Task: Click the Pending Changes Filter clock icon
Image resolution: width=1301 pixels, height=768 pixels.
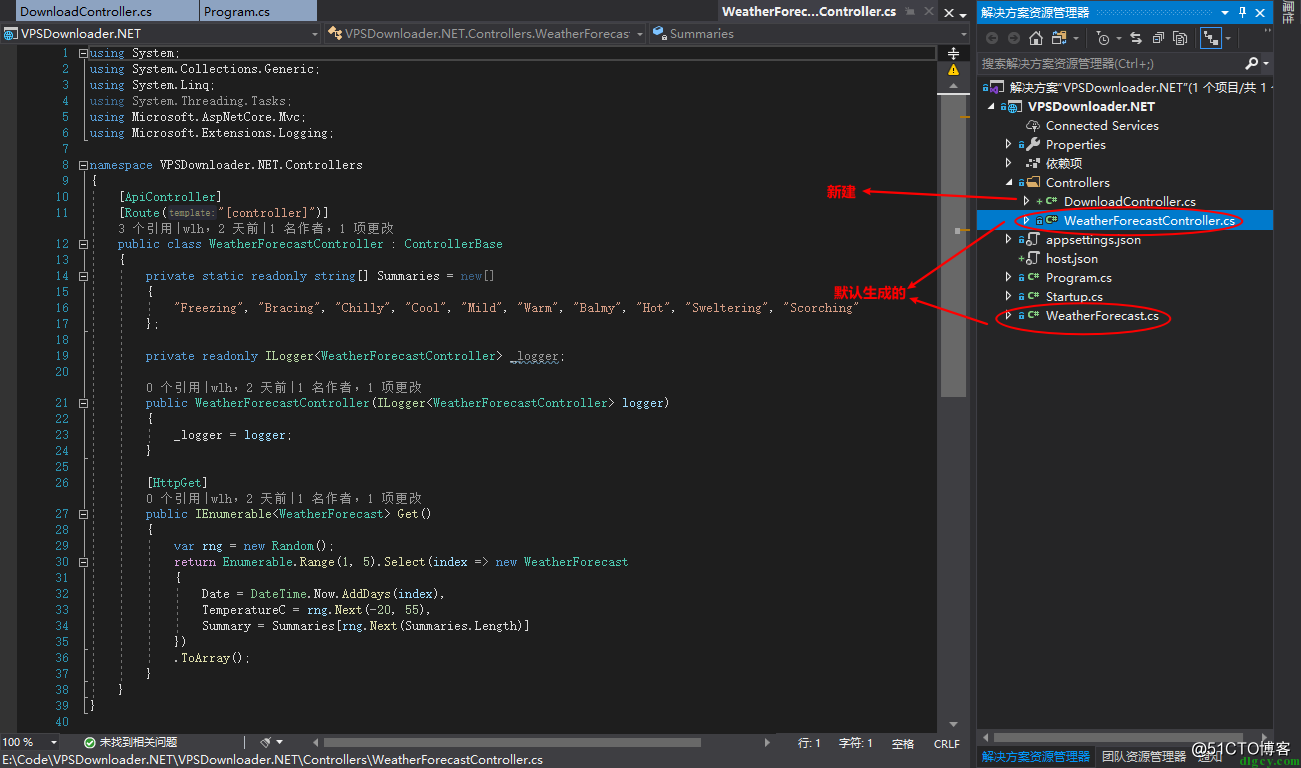Action: pos(1102,38)
